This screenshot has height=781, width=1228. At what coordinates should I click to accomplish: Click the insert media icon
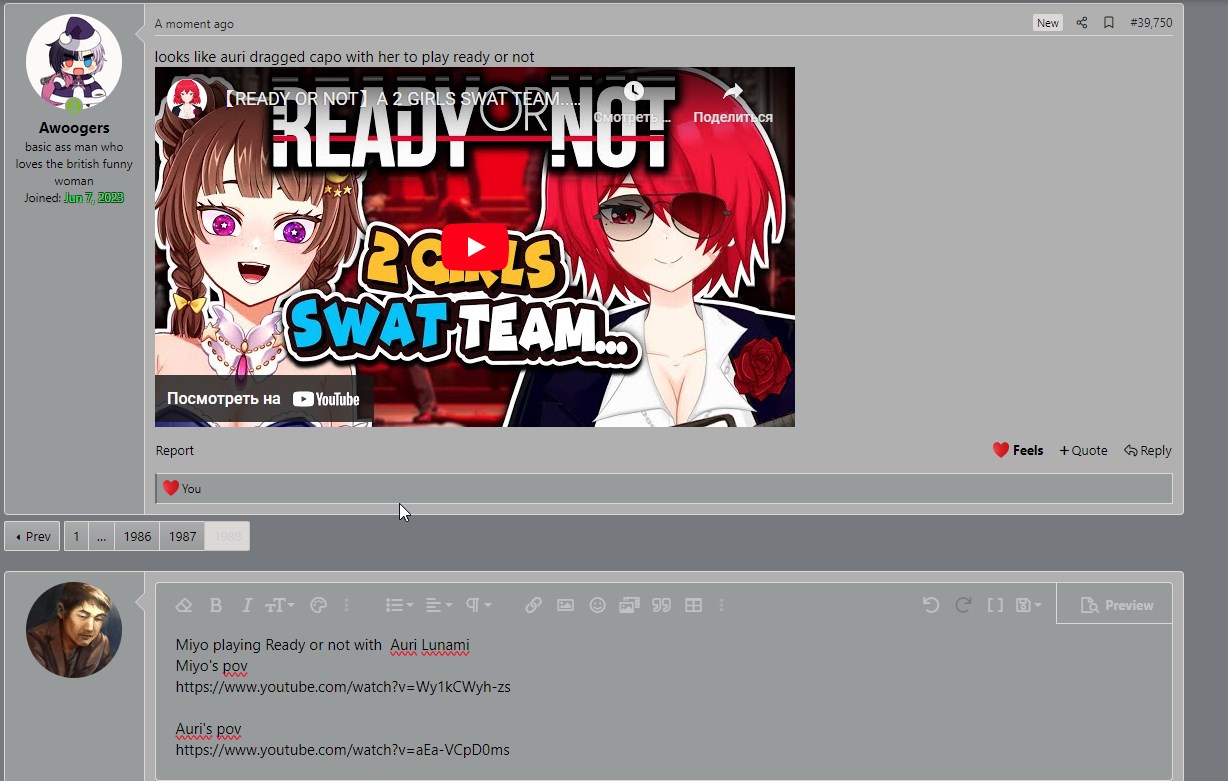[629, 605]
